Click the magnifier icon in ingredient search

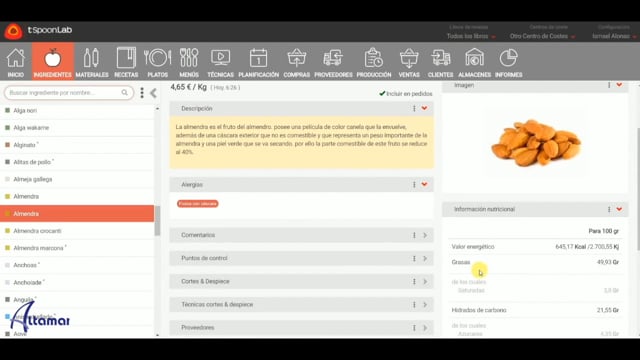coord(124,93)
